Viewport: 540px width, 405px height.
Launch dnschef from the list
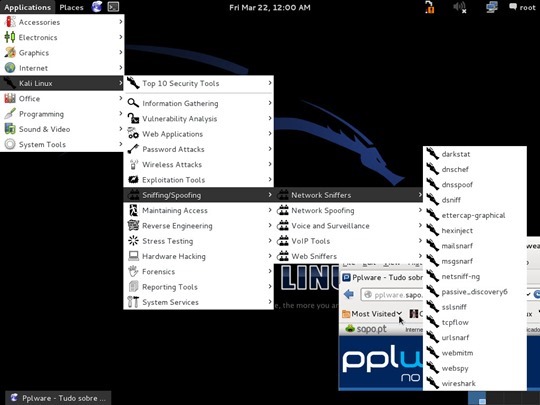coord(475,169)
